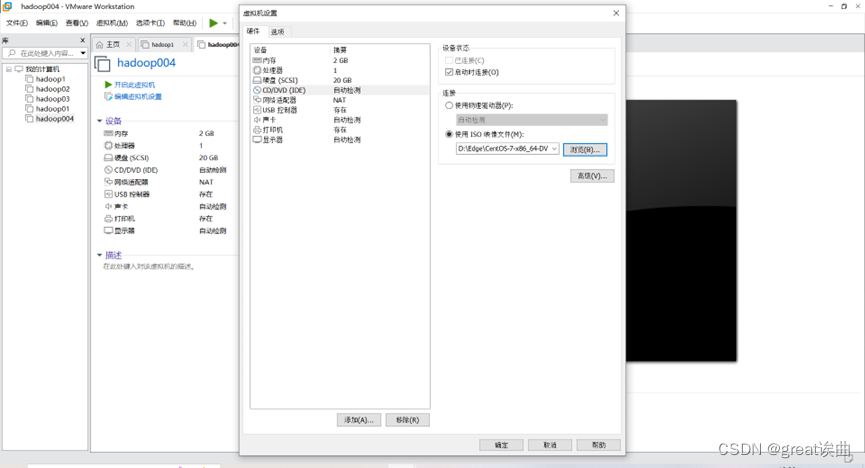
Task: Select 内存 row in settings device list
Action: 340,60
